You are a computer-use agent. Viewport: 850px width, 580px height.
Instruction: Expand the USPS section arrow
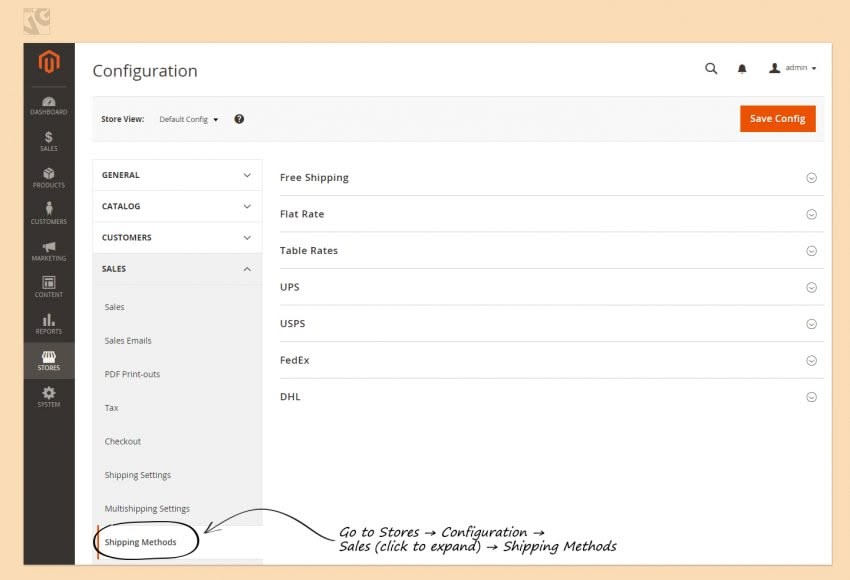pos(811,324)
